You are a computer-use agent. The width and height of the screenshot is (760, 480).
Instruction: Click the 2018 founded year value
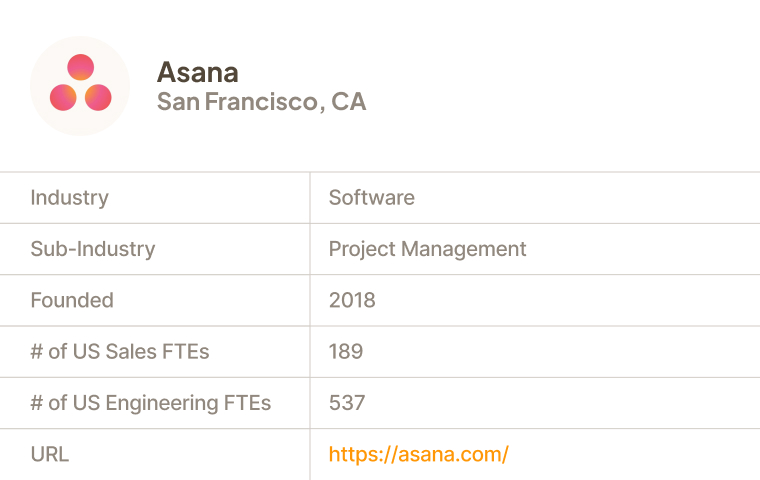coord(352,300)
